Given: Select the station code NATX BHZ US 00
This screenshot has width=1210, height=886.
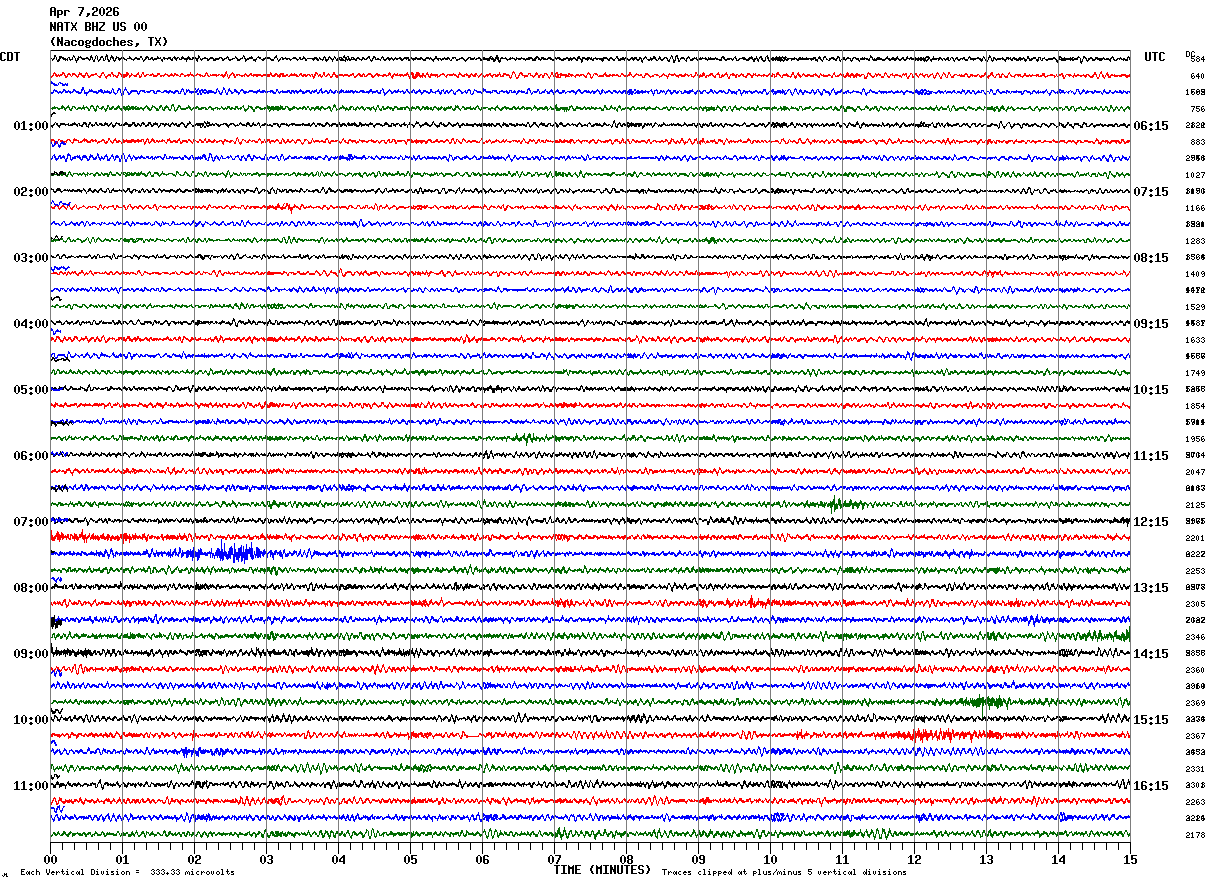Looking at the screenshot, I should coord(98,27).
